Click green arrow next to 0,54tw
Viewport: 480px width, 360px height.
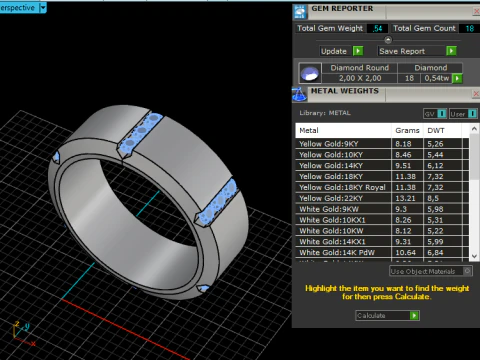pyautogui.click(x=457, y=78)
